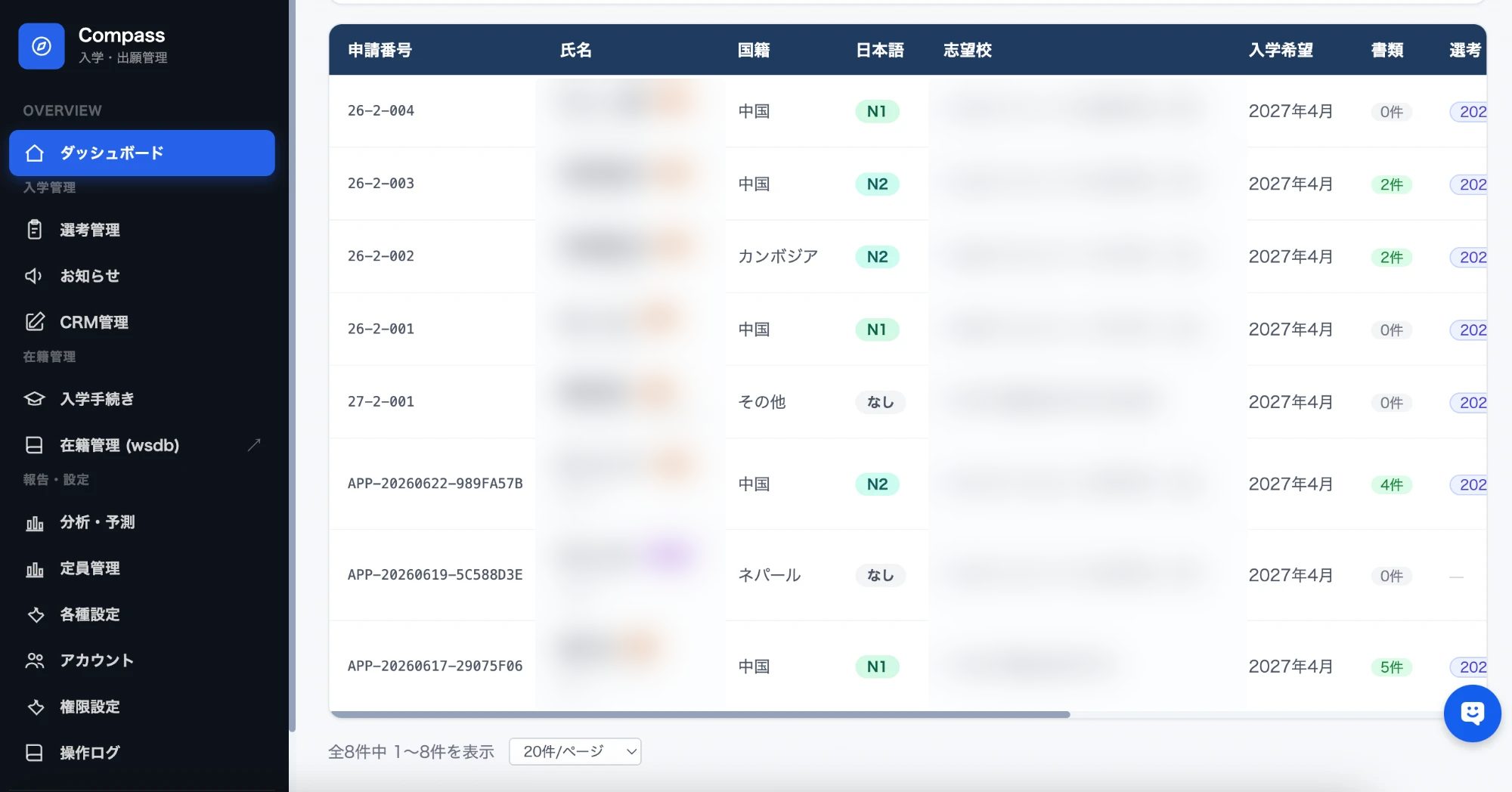Click 全8件中 1〜8件を表示 text
Screen dimensions: 1512x792
click(x=411, y=752)
